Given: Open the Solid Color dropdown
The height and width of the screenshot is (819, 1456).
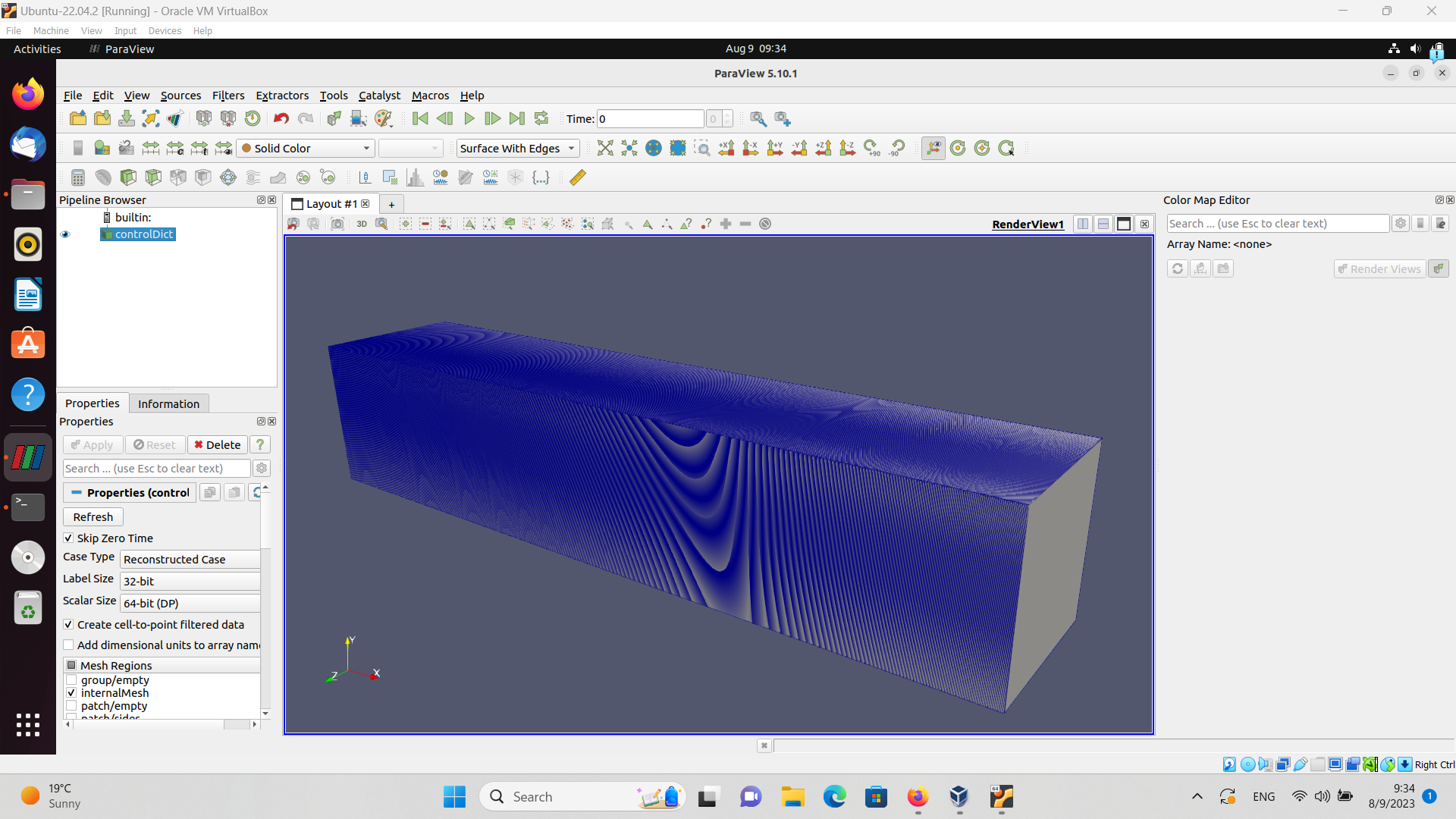Looking at the screenshot, I should pyautogui.click(x=306, y=149).
